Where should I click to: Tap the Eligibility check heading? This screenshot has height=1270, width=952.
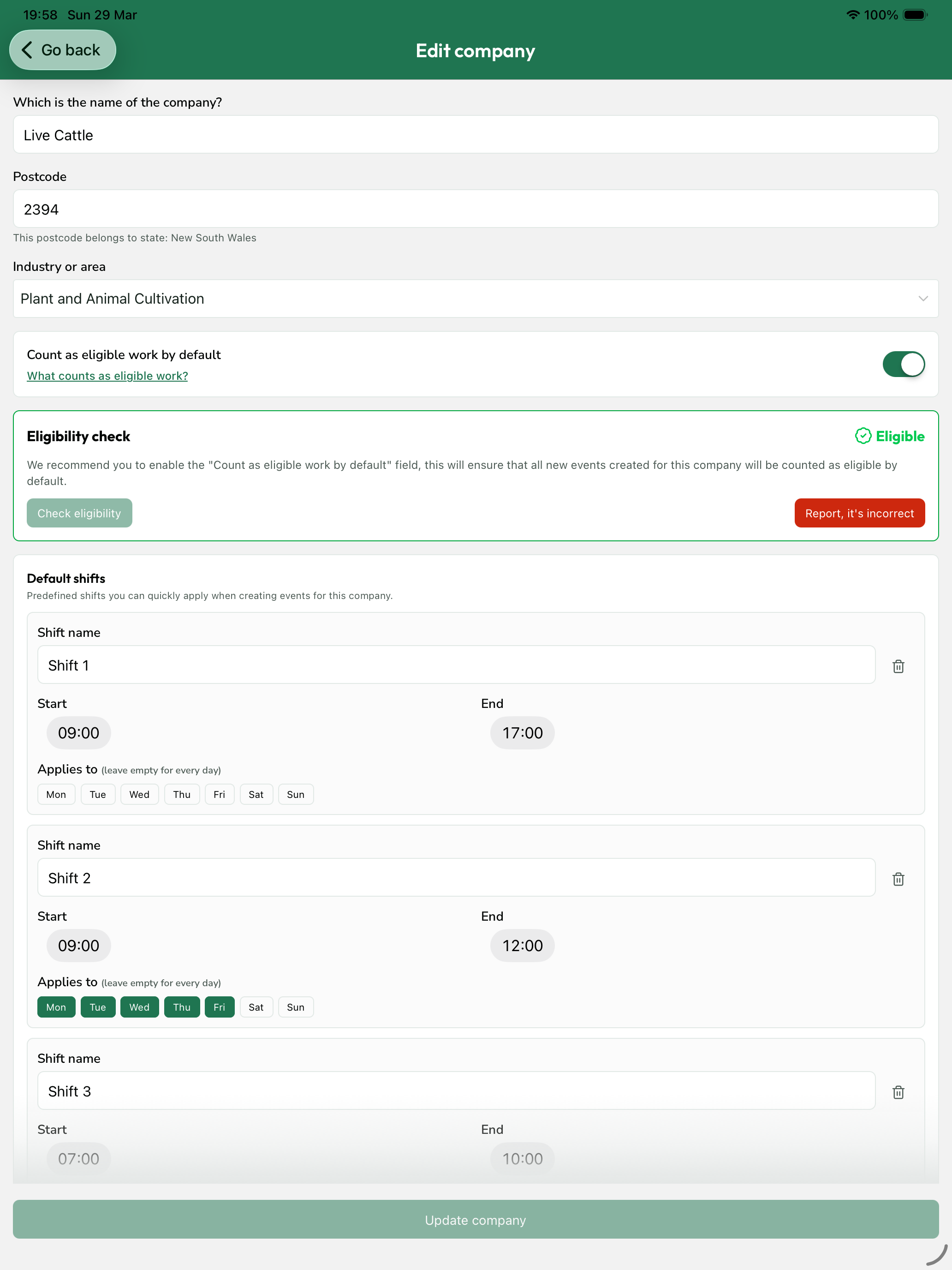pyautogui.click(x=78, y=437)
